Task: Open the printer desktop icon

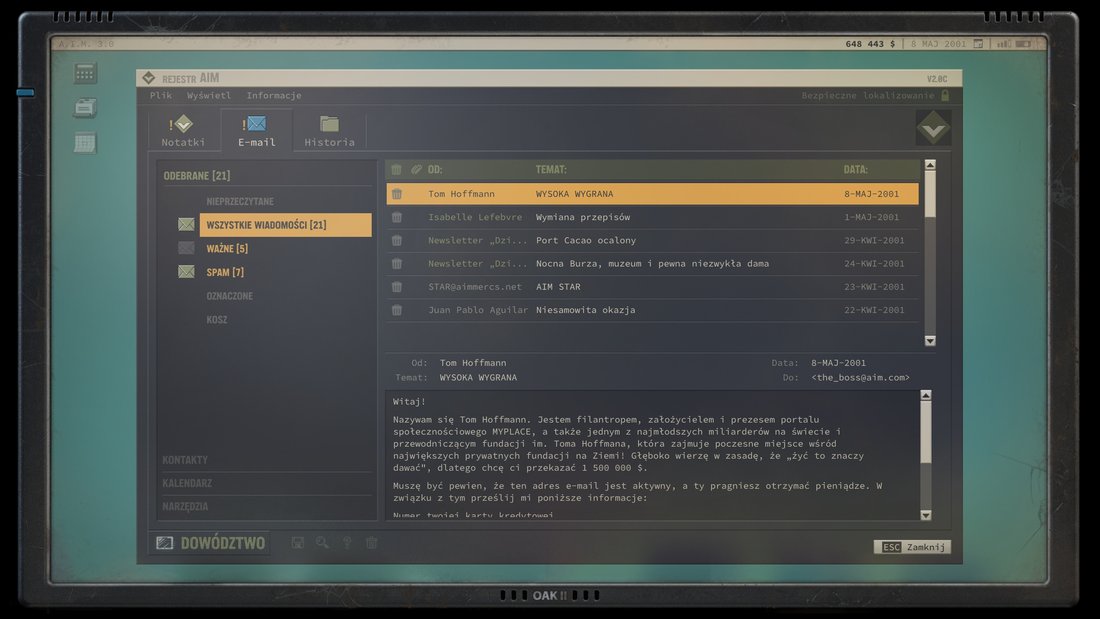Action: click(x=86, y=107)
